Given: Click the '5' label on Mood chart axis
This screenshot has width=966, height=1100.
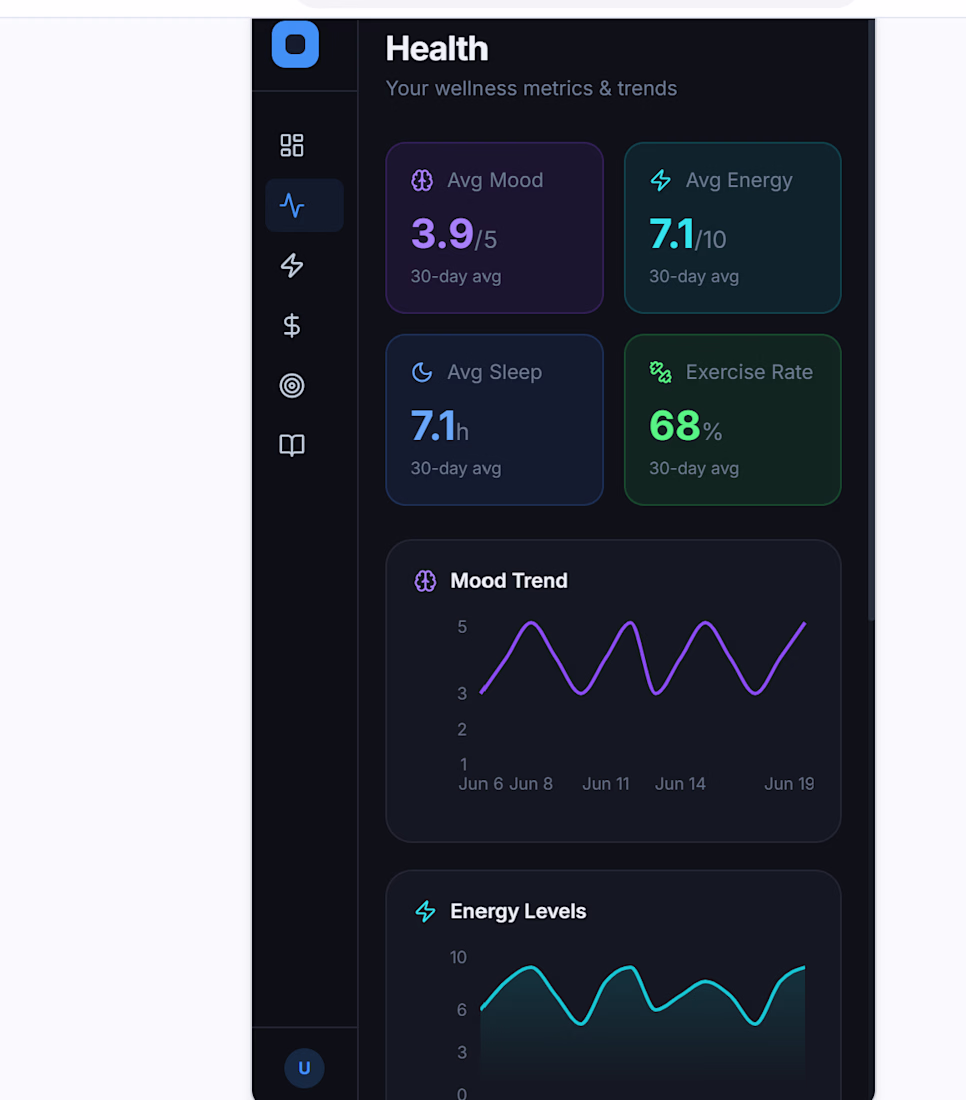Looking at the screenshot, I should [x=462, y=626].
